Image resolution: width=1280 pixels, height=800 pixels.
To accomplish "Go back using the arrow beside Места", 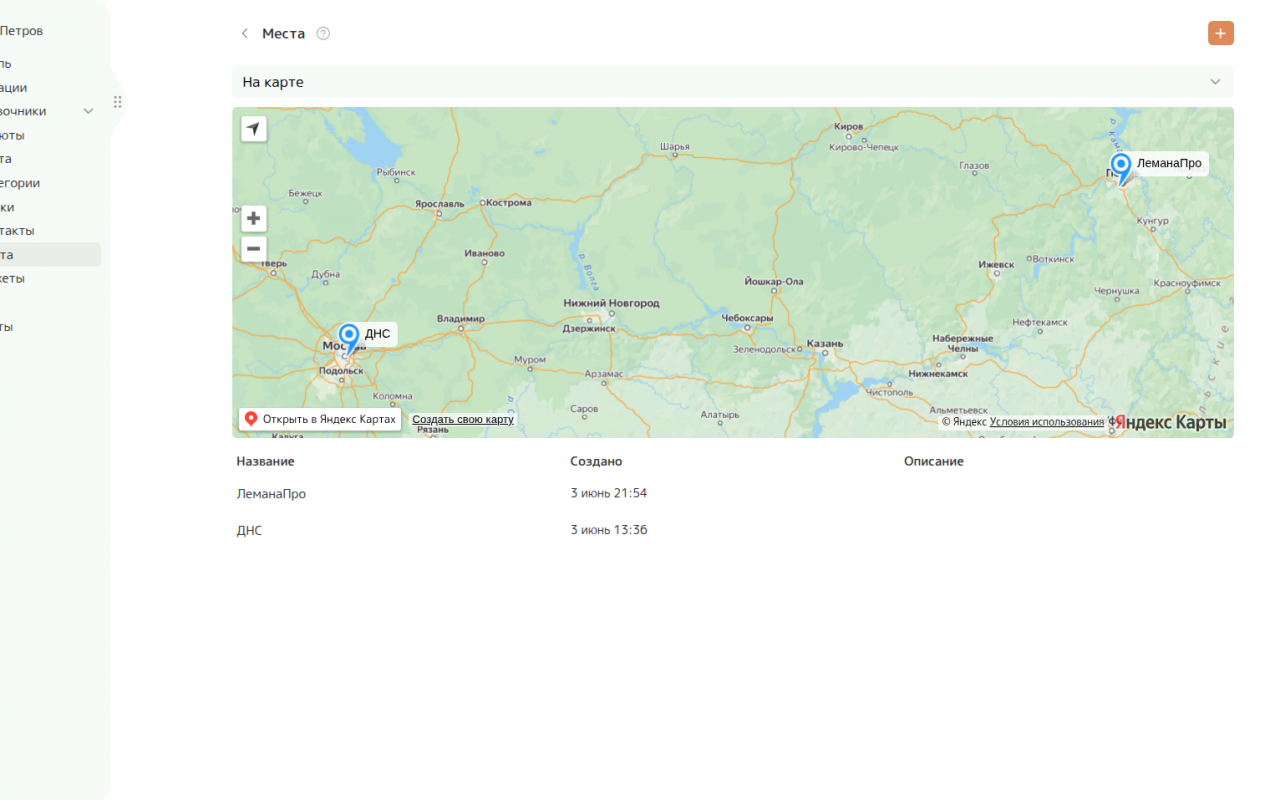I will (x=244, y=33).
